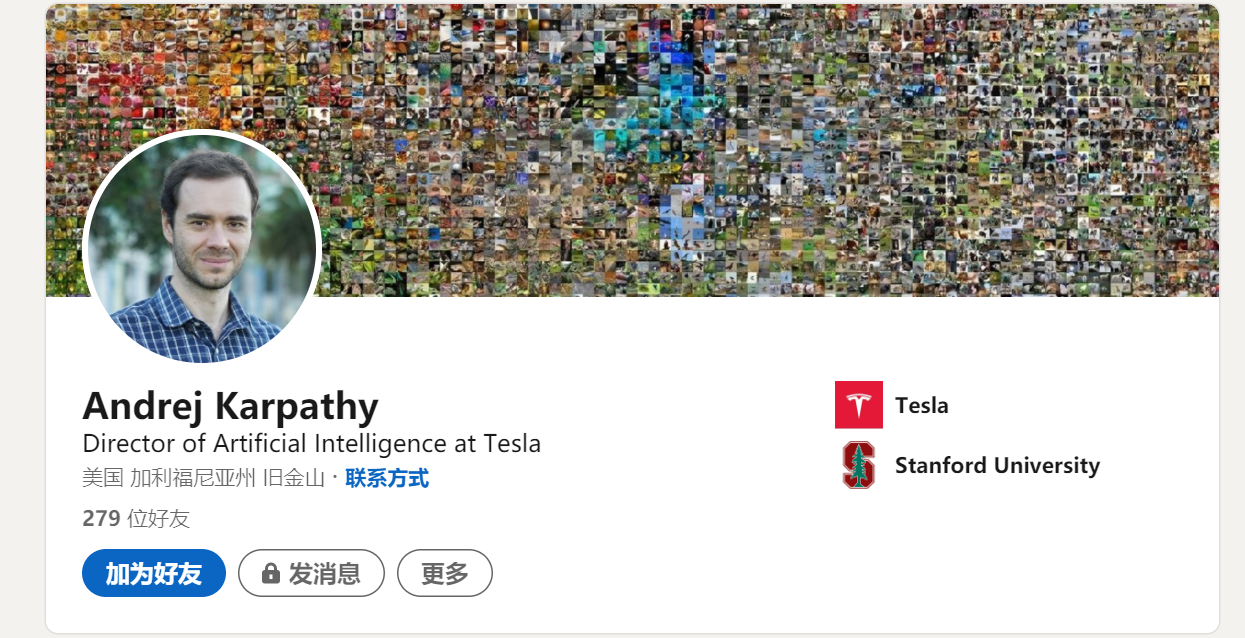
Task: Click the Stanford University tree logo
Action: [x=859, y=465]
